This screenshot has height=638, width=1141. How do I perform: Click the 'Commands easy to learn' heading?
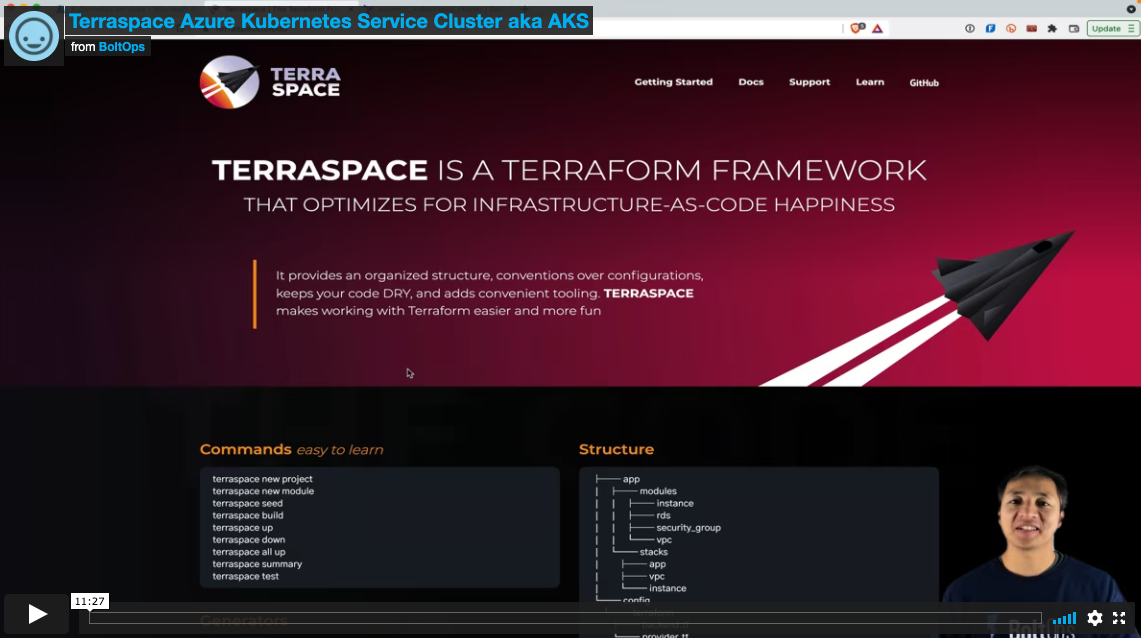(291, 450)
